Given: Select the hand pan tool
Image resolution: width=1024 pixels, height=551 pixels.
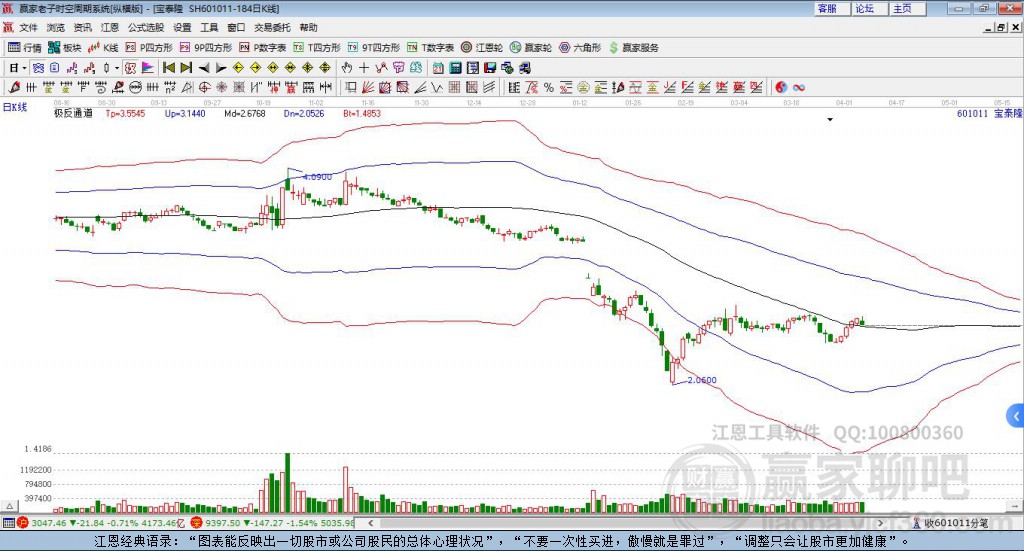Looking at the screenshot, I should tap(347, 68).
